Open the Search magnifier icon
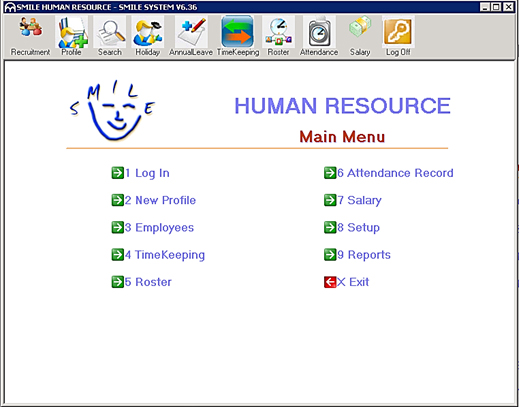The height and width of the screenshot is (407, 519). tap(110, 32)
